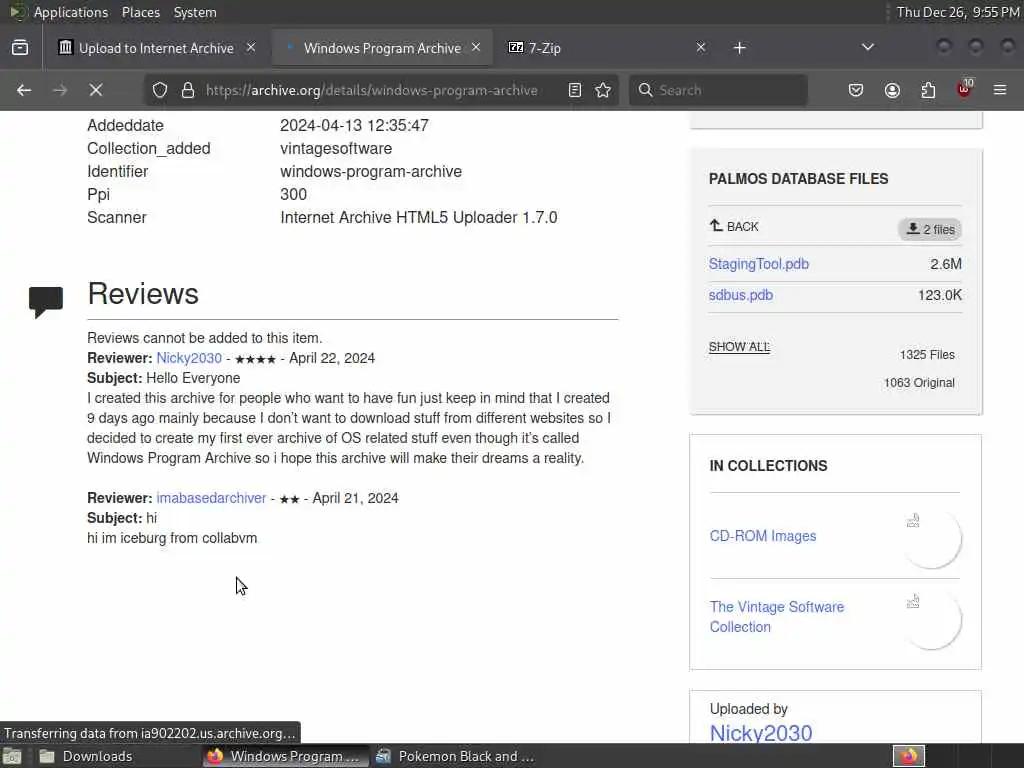Click the show desktop icon in taskbar
Viewport: 1024px width, 768px height.
pyautogui.click(x=12, y=757)
